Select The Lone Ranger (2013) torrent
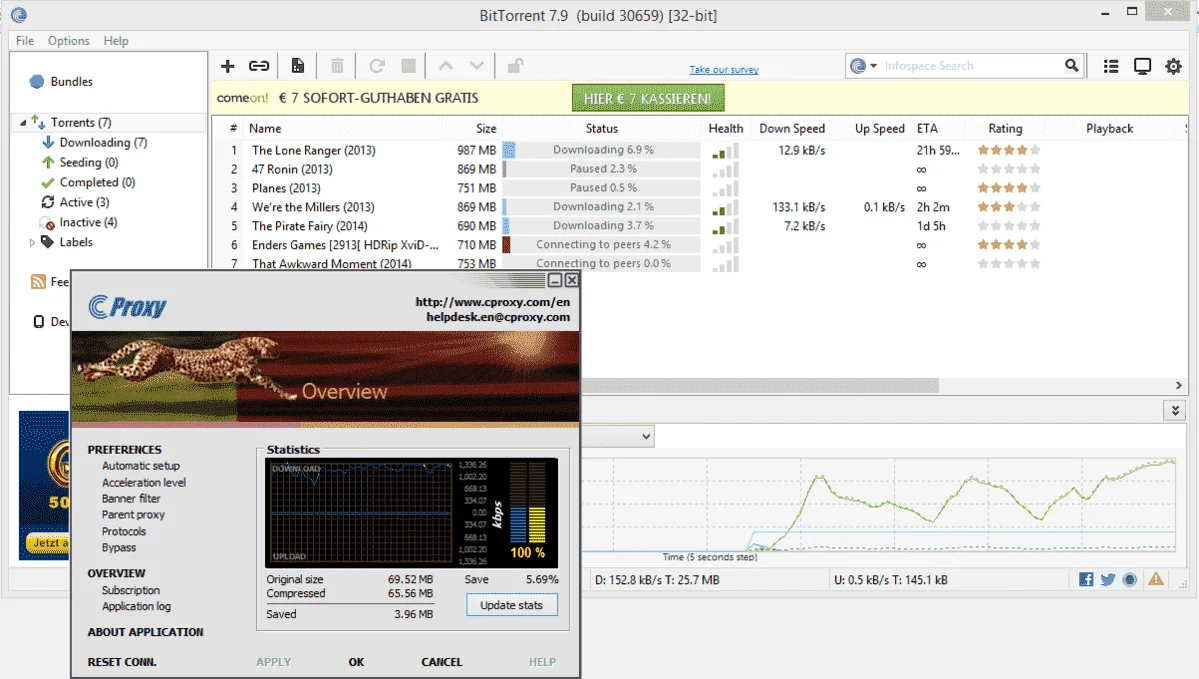Image resolution: width=1199 pixels, height=679 pixels. click(314, 151)
